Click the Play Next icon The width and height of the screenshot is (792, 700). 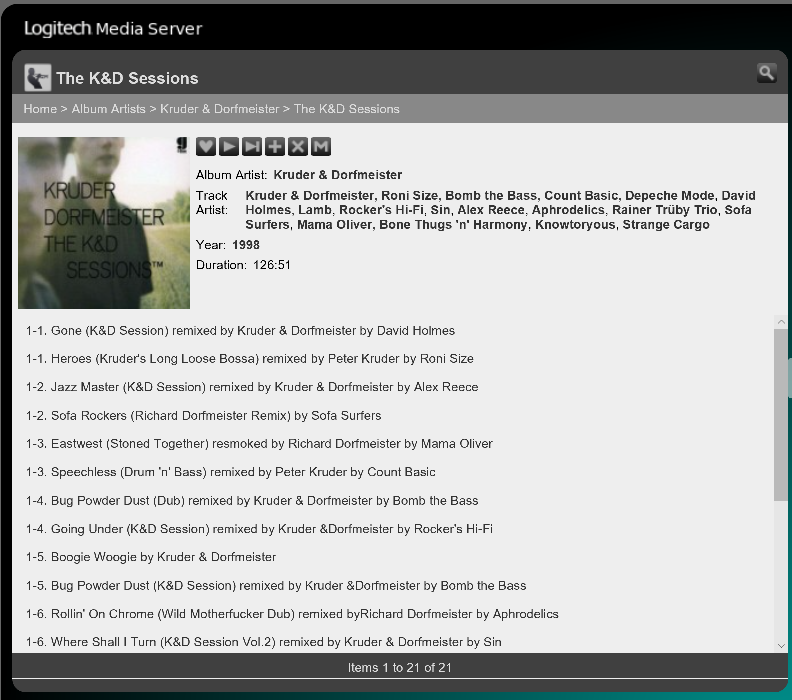(252, 147)
